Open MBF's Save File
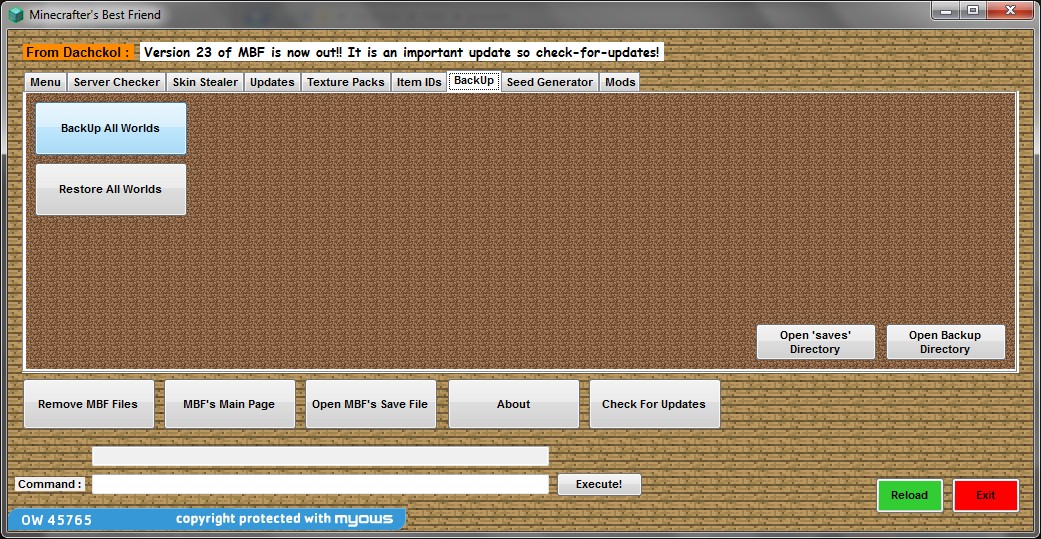Image resolution: width=1041 pixels, height=539 pixels. [370, 404]
